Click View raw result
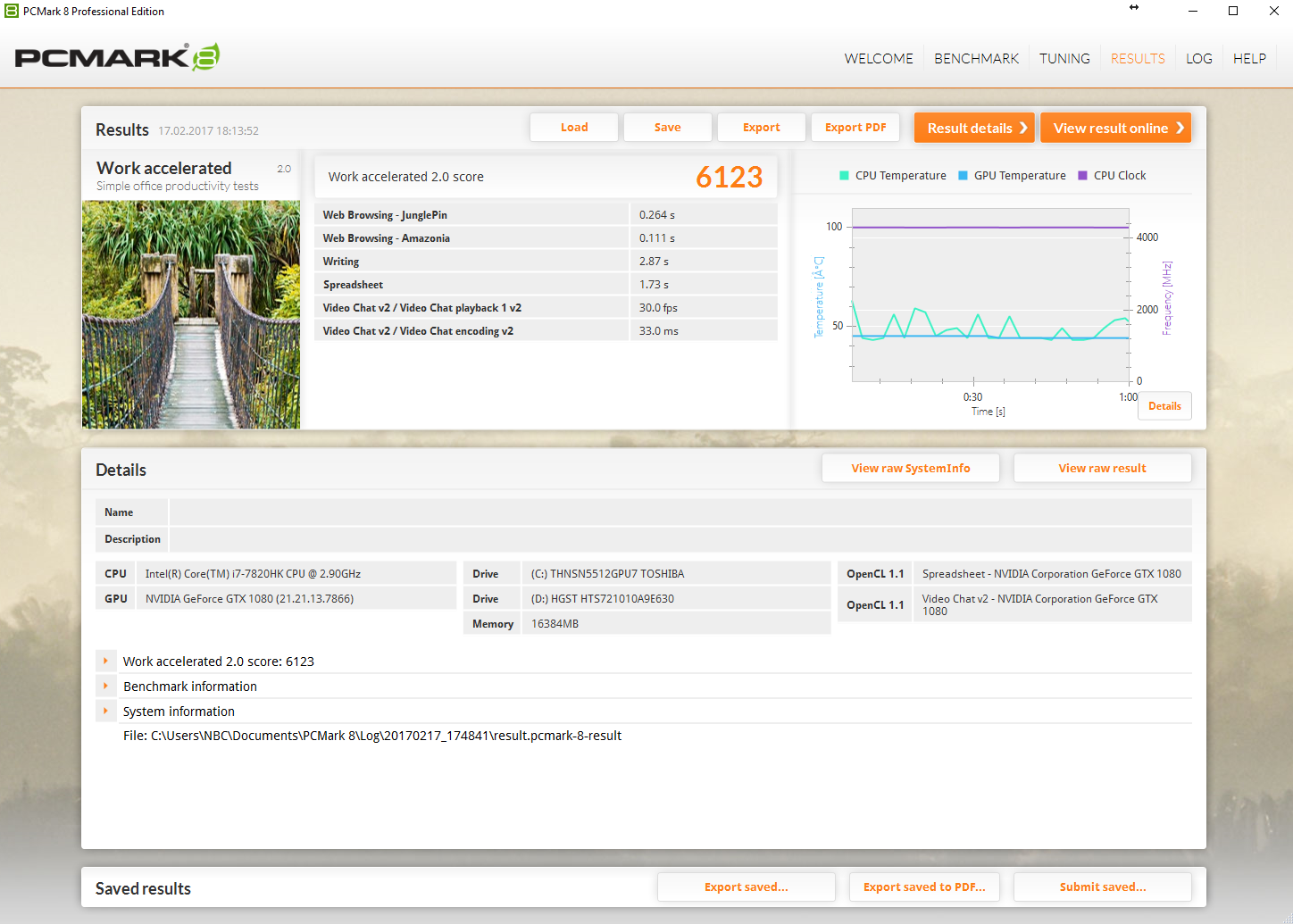The image size is (1293, 924). pos(1103,469)
